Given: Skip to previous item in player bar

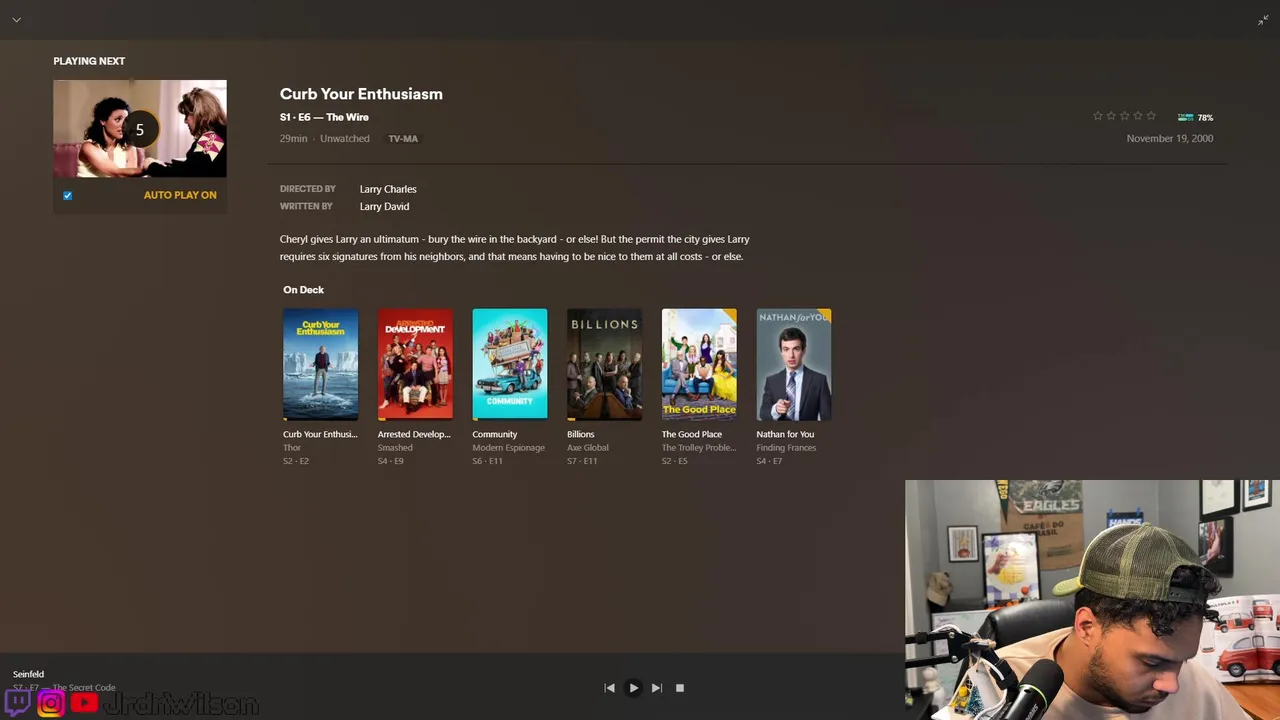Looking at the screenshot, I should tap(609, 688).
